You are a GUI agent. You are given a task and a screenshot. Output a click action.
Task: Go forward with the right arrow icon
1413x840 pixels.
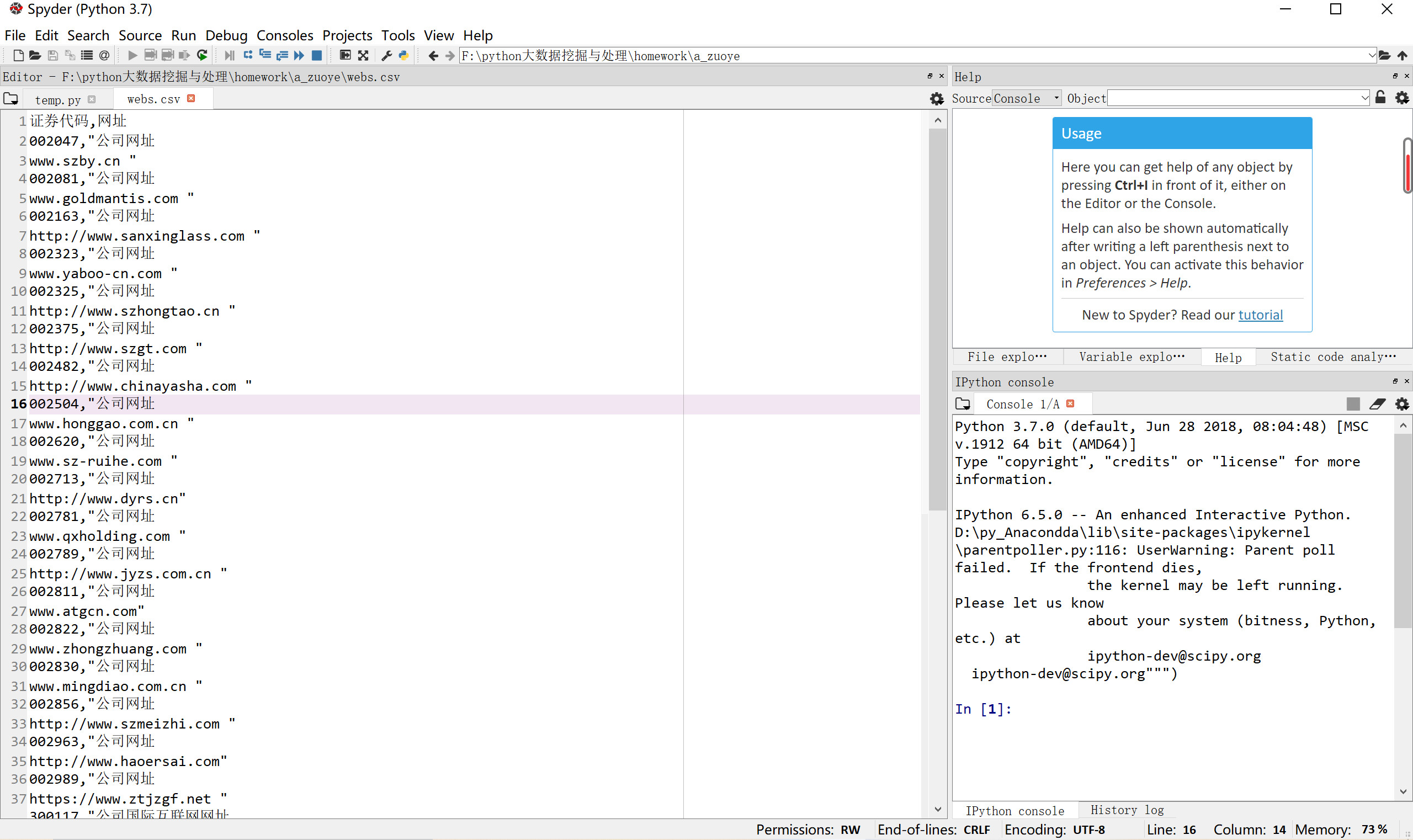450,56
